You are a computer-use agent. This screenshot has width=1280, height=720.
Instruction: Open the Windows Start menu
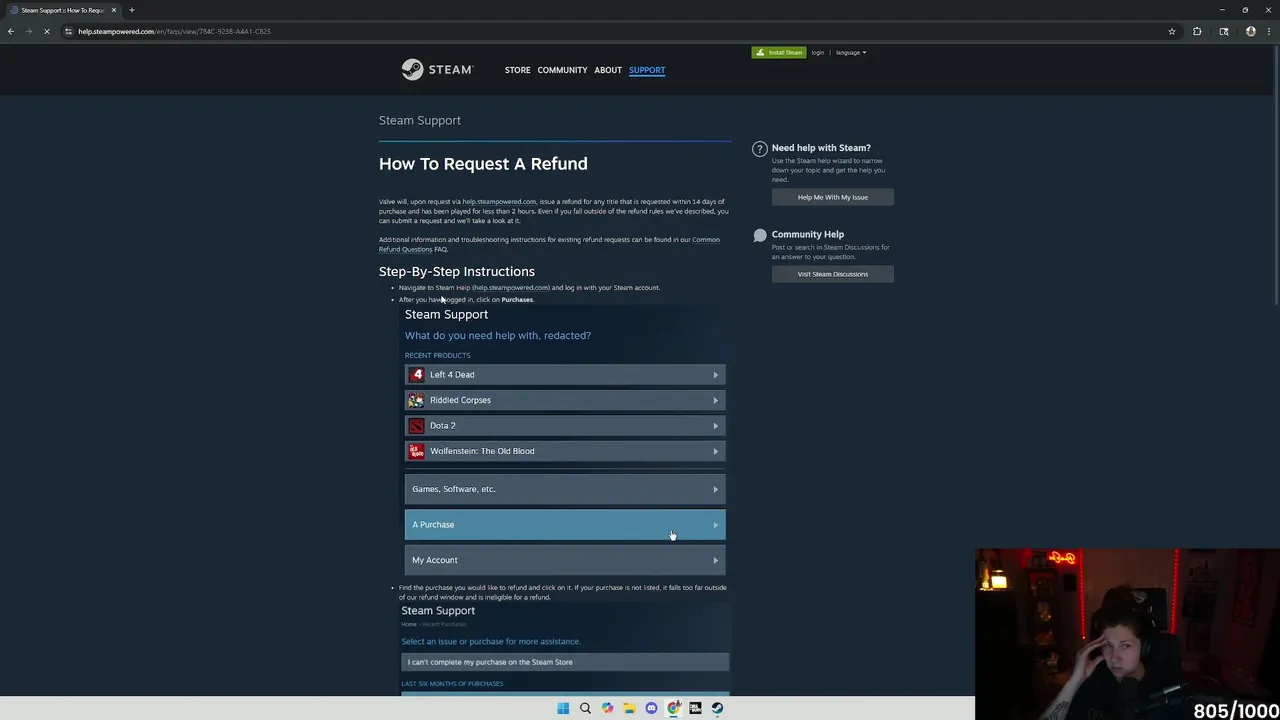pos(563,708)
